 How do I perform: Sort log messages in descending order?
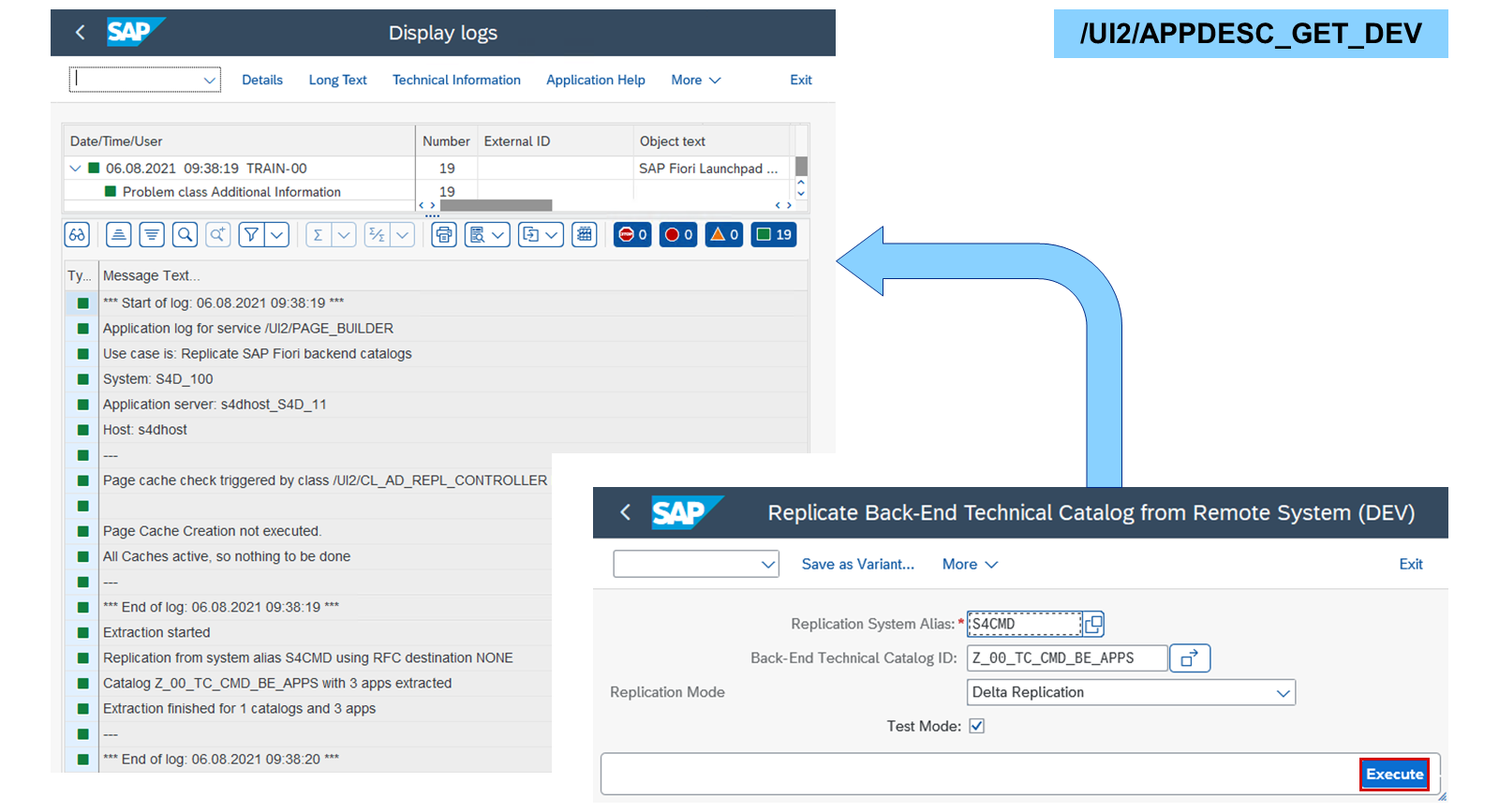(152, 234)
